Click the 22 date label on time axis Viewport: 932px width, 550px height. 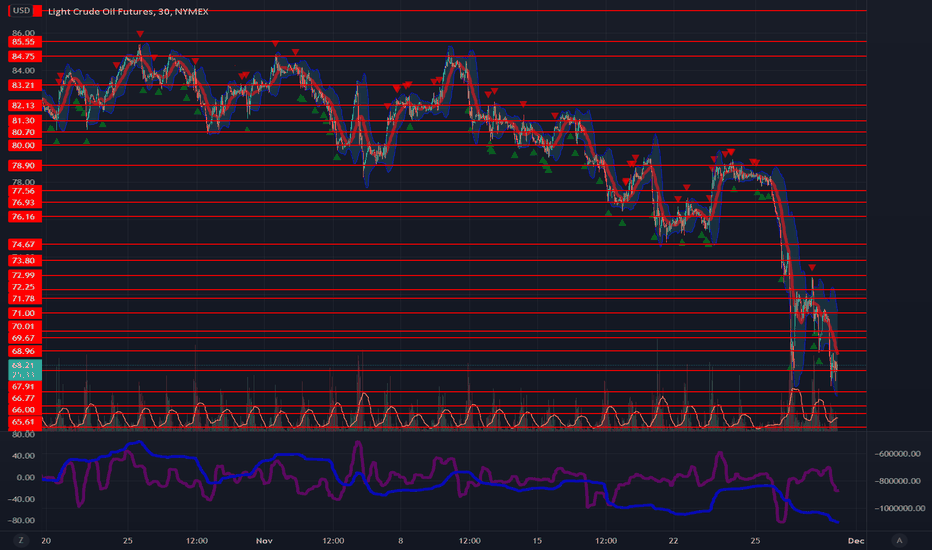pos(673,540)
